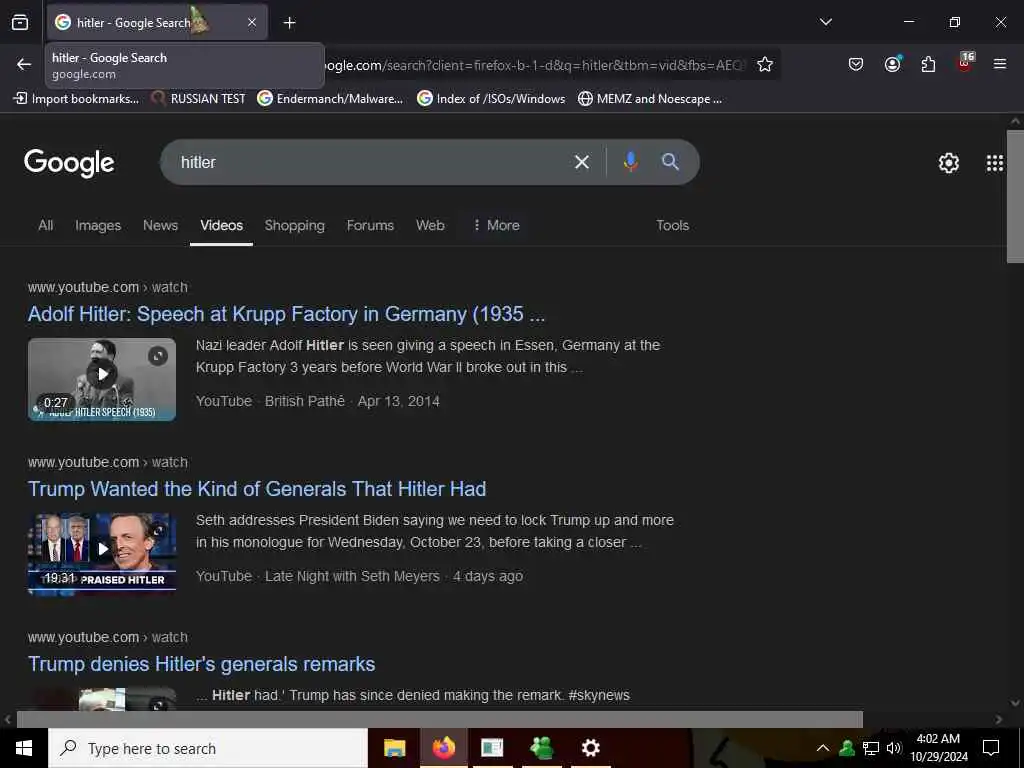This screenshot has width=1024, height=768.
Task: Open the Index of /ISOs/Windows bookmark
Action: (491, 99)
